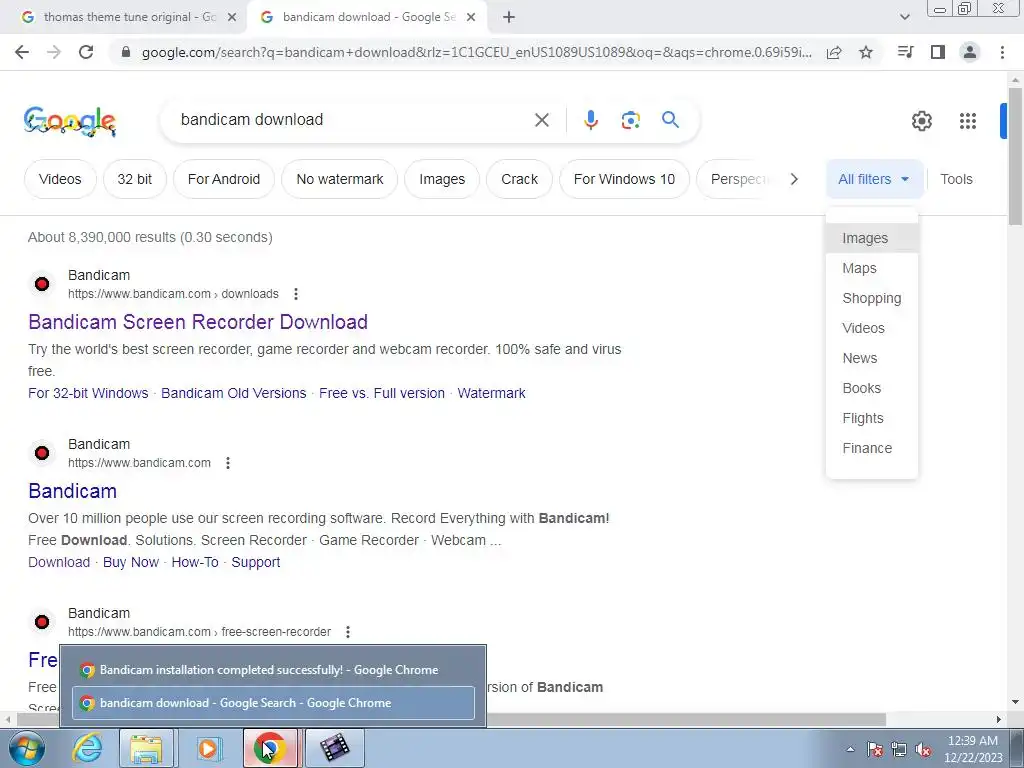This screenshot has width=1024, height=768.
Task: Bookmark this page with the star icon
Action: click(866, 52)
